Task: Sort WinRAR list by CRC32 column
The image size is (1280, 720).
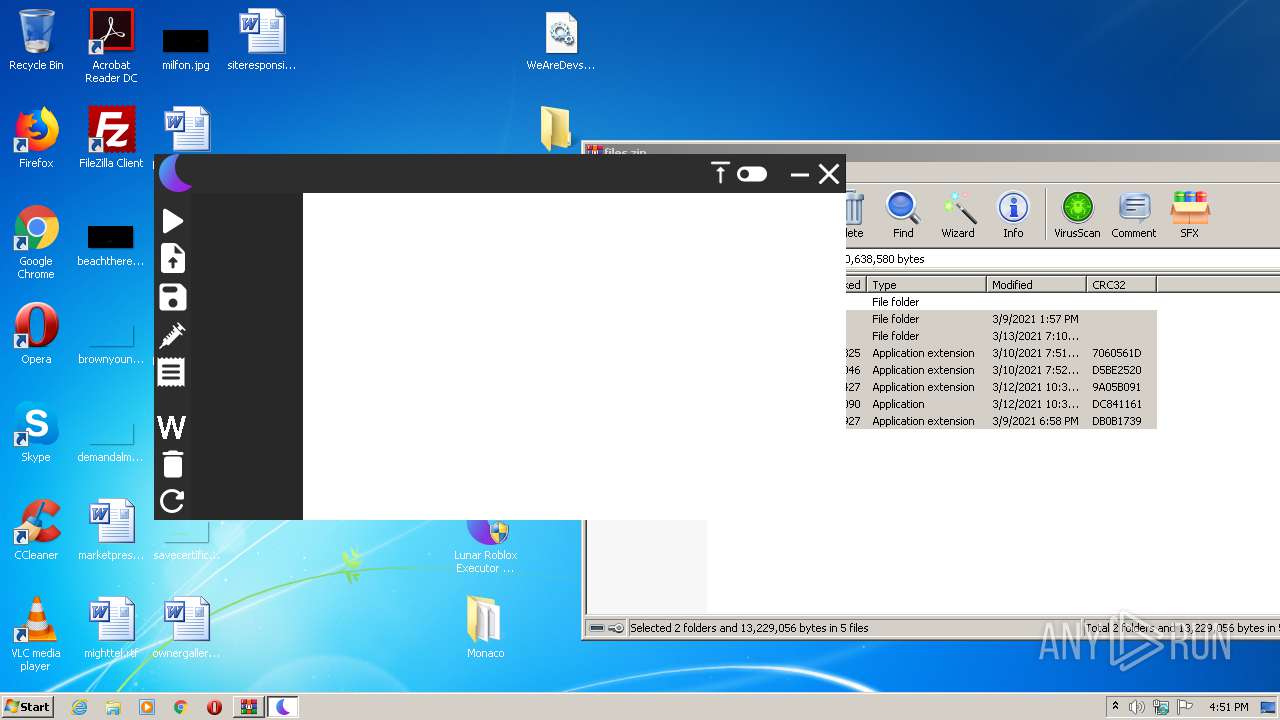Action: pyautogui.click(x=1121, y=285)
